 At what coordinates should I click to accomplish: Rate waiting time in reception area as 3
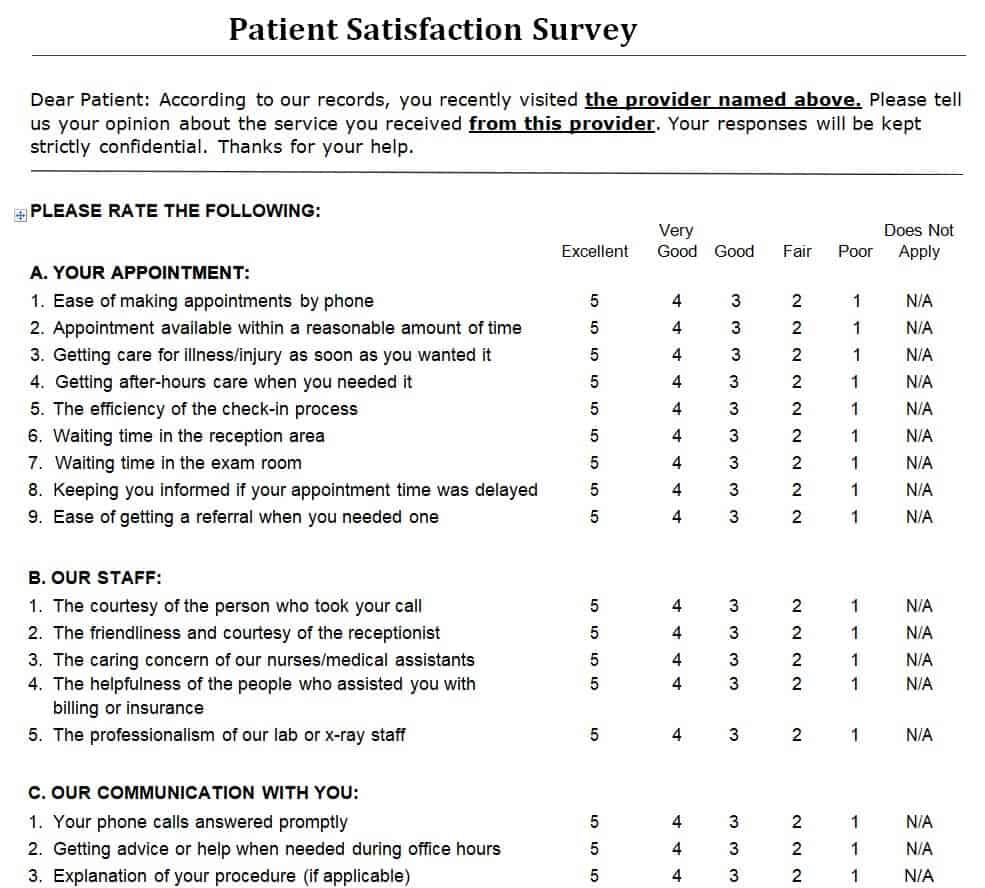(x=734, y=436)
